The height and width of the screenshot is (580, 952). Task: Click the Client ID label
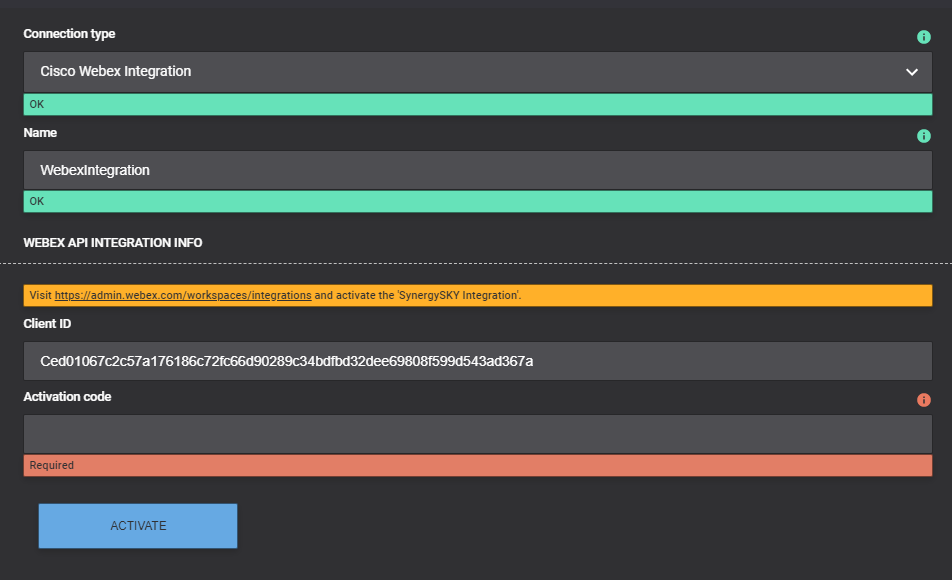[47, 324]
